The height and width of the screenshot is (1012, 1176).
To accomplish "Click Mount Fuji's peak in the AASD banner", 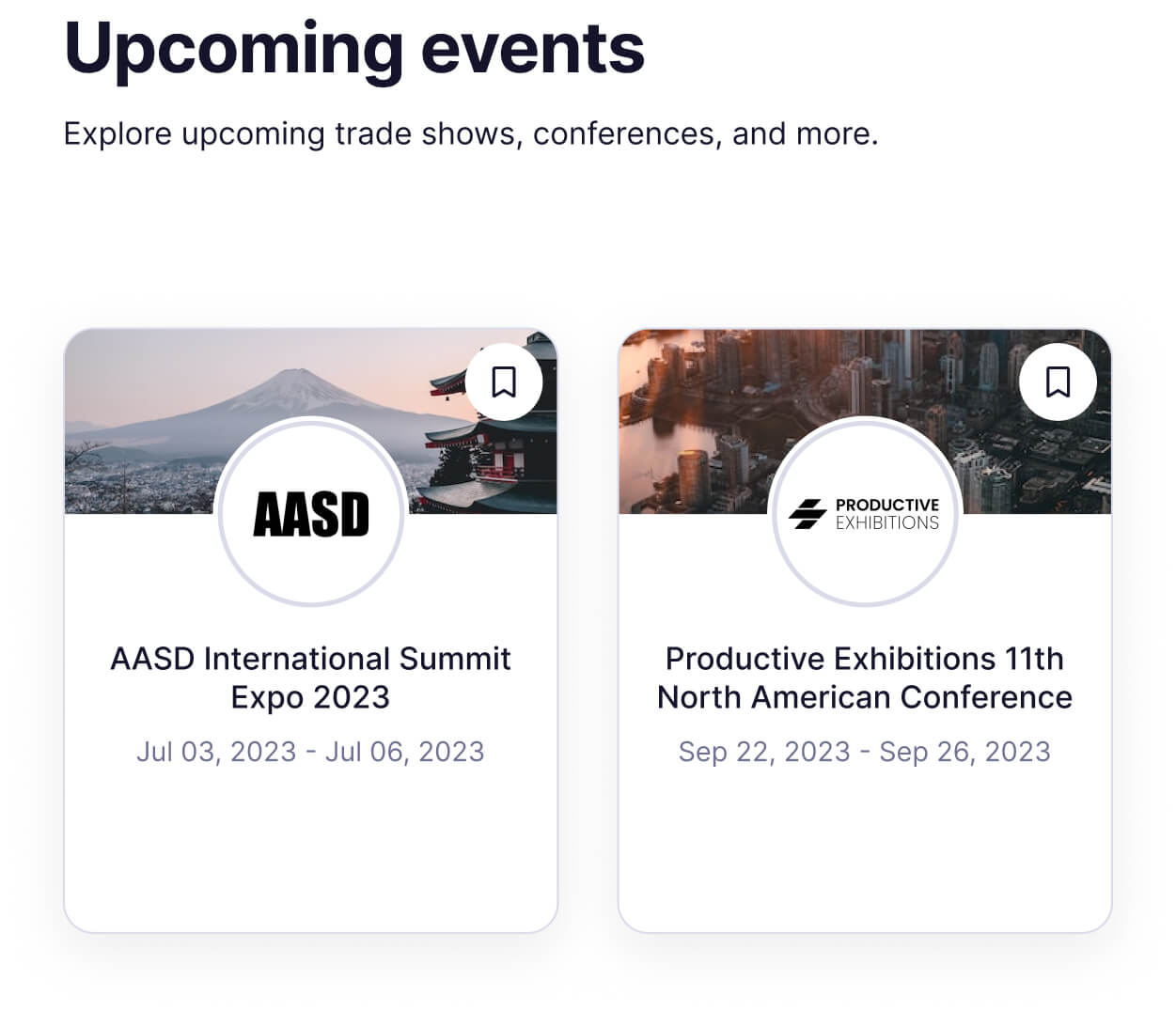I will [293, 379].
